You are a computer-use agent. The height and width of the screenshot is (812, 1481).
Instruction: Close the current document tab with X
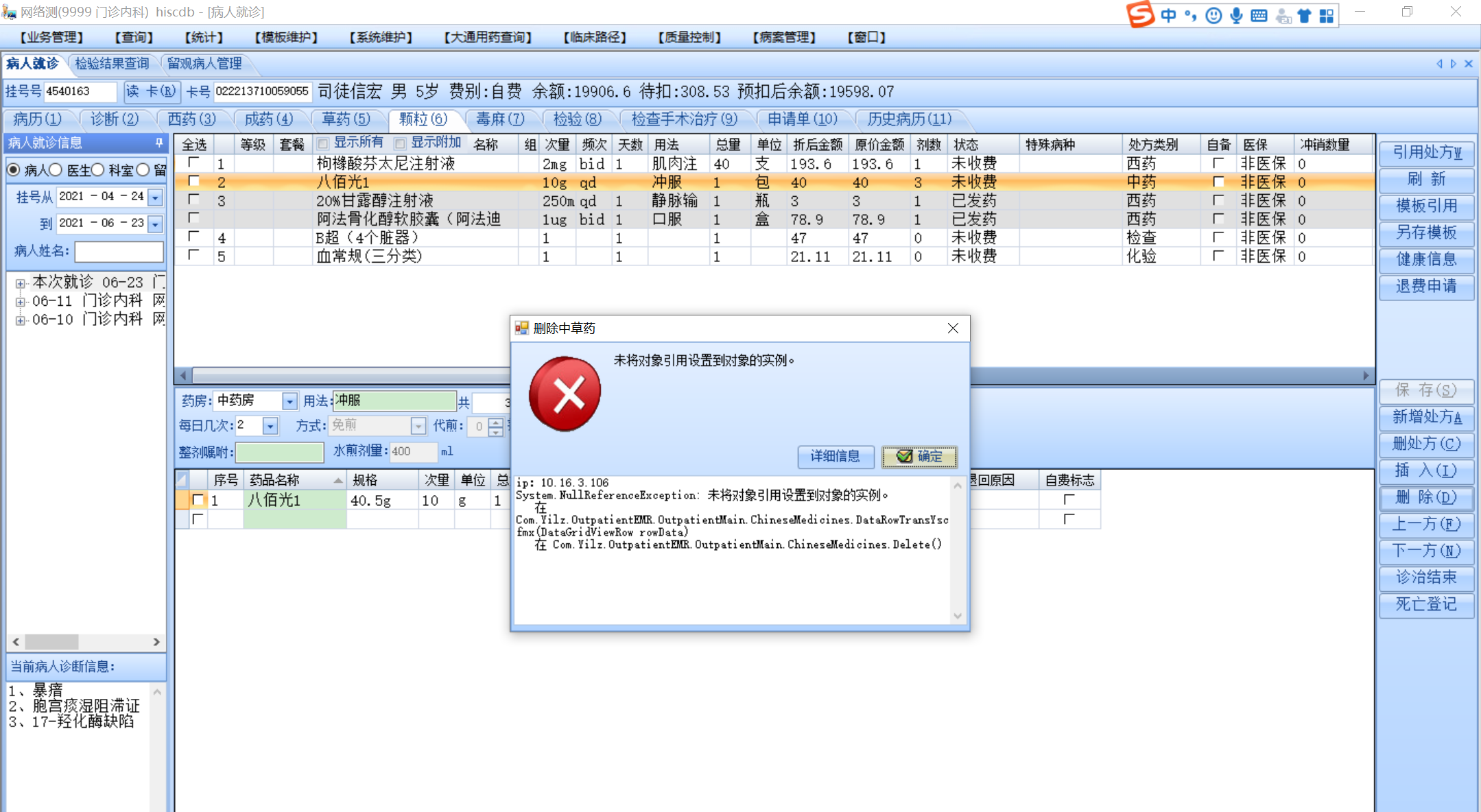click(x=1469, y=64)
